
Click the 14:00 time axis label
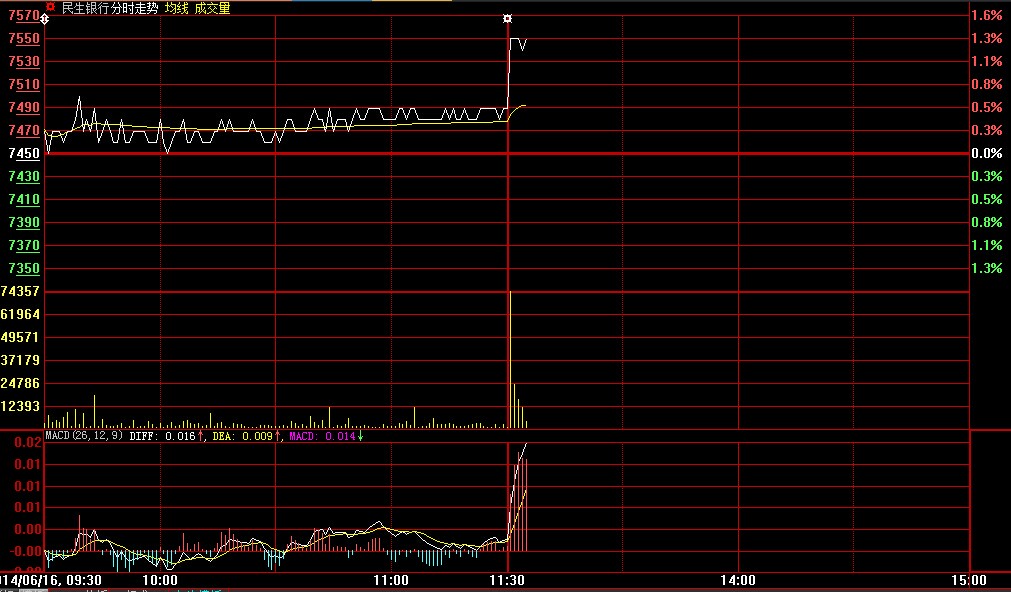[737, 580]
